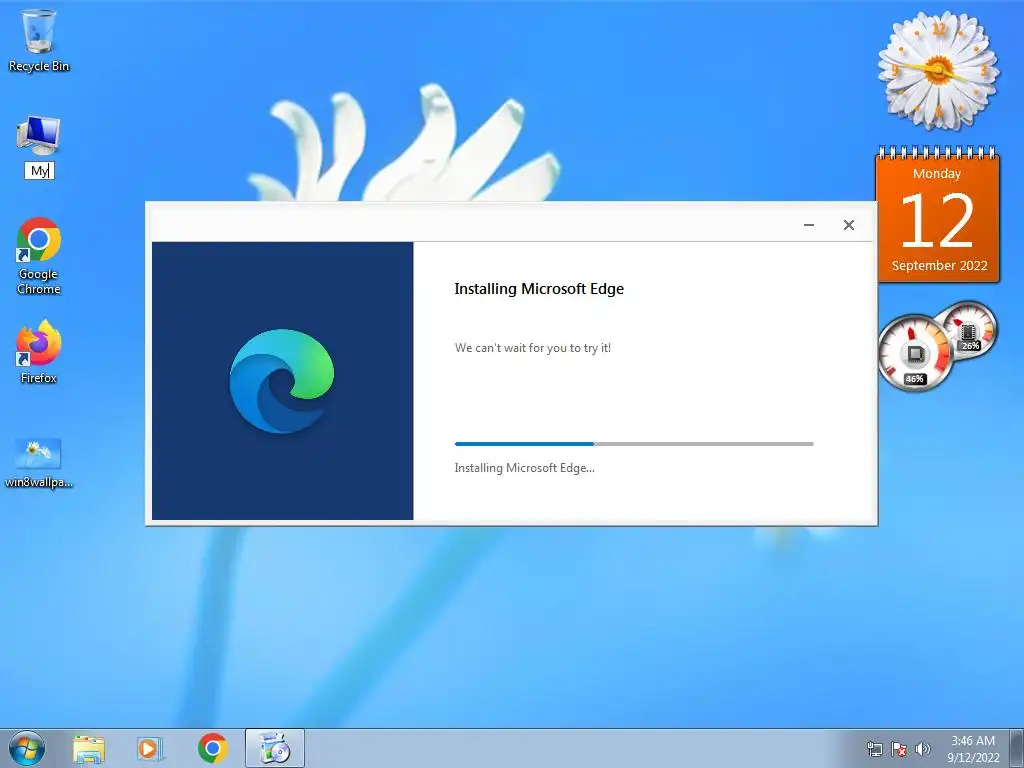Screen dimensions: 1024x768
Task: Open the Recycle Bin desktop icon
Action: tap(39, 40)
